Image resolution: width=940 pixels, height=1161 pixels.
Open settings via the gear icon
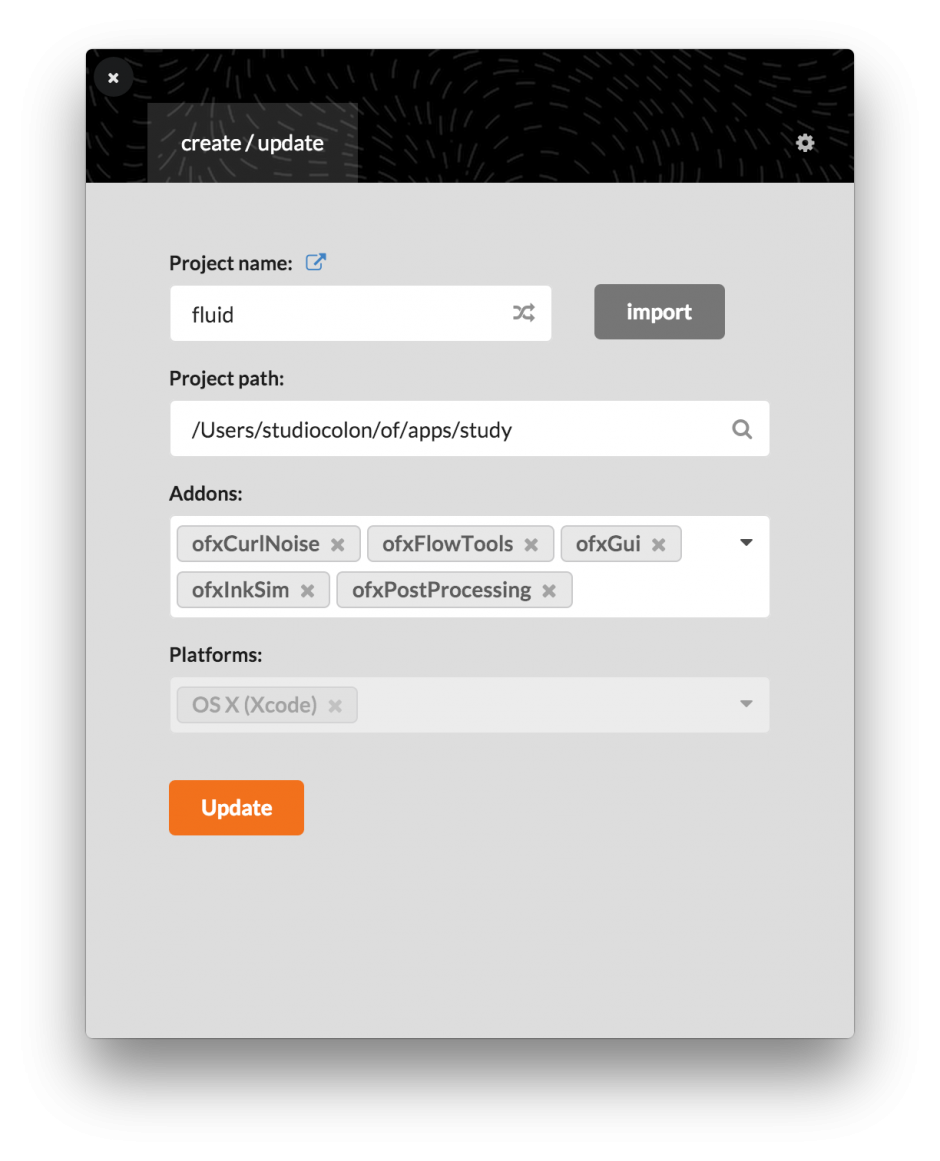[x=805, y=143]
